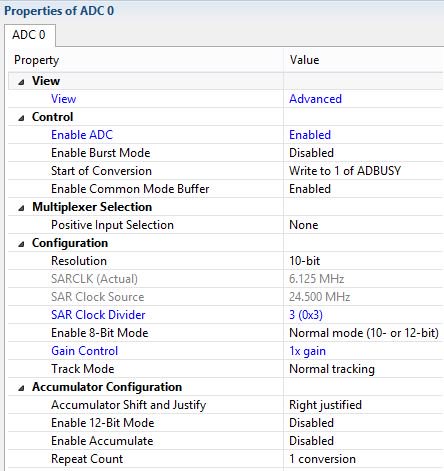This screenshot has width=444, height=471.
Task: Select the Repeat Count property label
Action: click(x=87, y=459)
